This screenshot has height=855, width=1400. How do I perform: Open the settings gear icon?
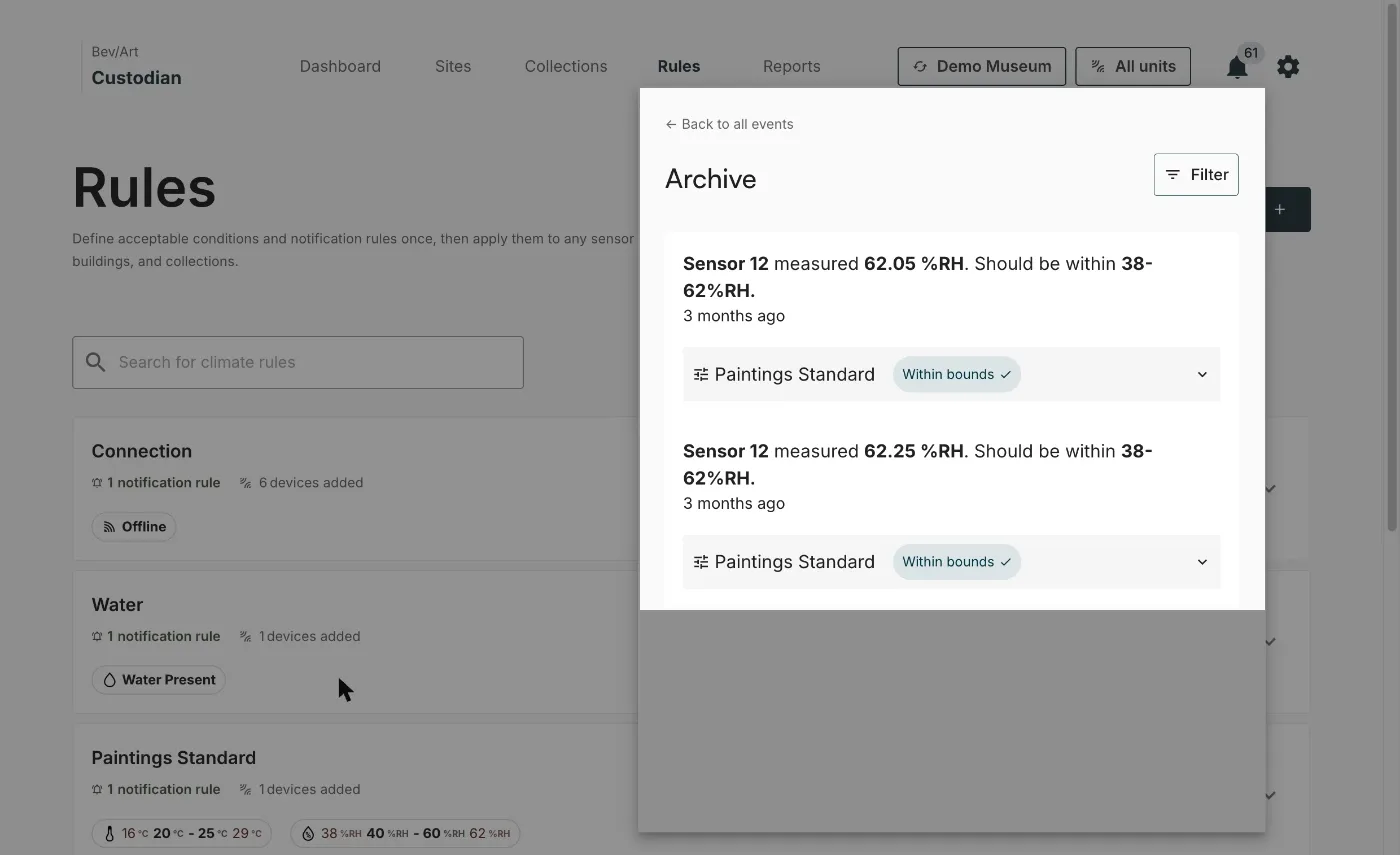point(1288,67)
